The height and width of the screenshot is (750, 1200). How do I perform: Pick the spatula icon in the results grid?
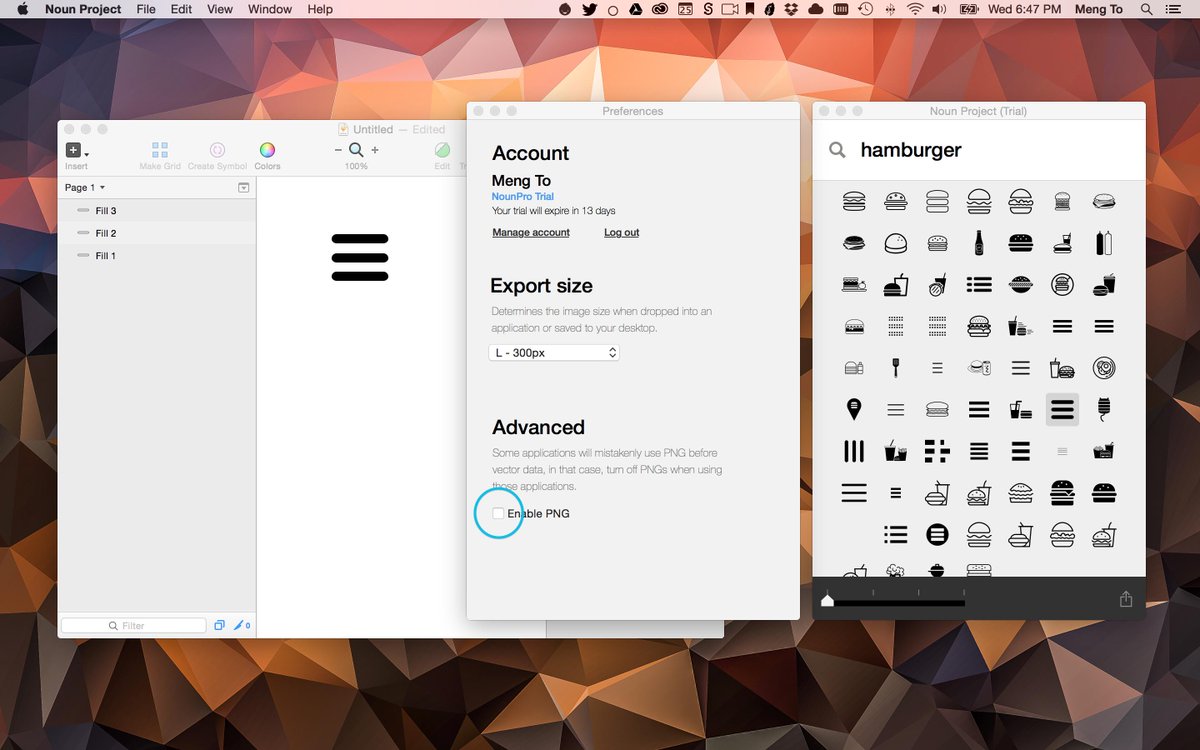tap(895, 367)
